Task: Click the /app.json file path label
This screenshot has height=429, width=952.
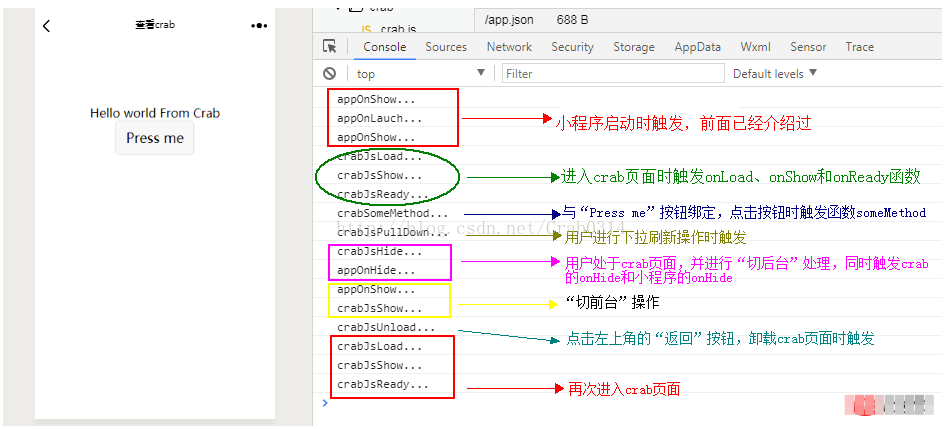Action: (509, 19)
